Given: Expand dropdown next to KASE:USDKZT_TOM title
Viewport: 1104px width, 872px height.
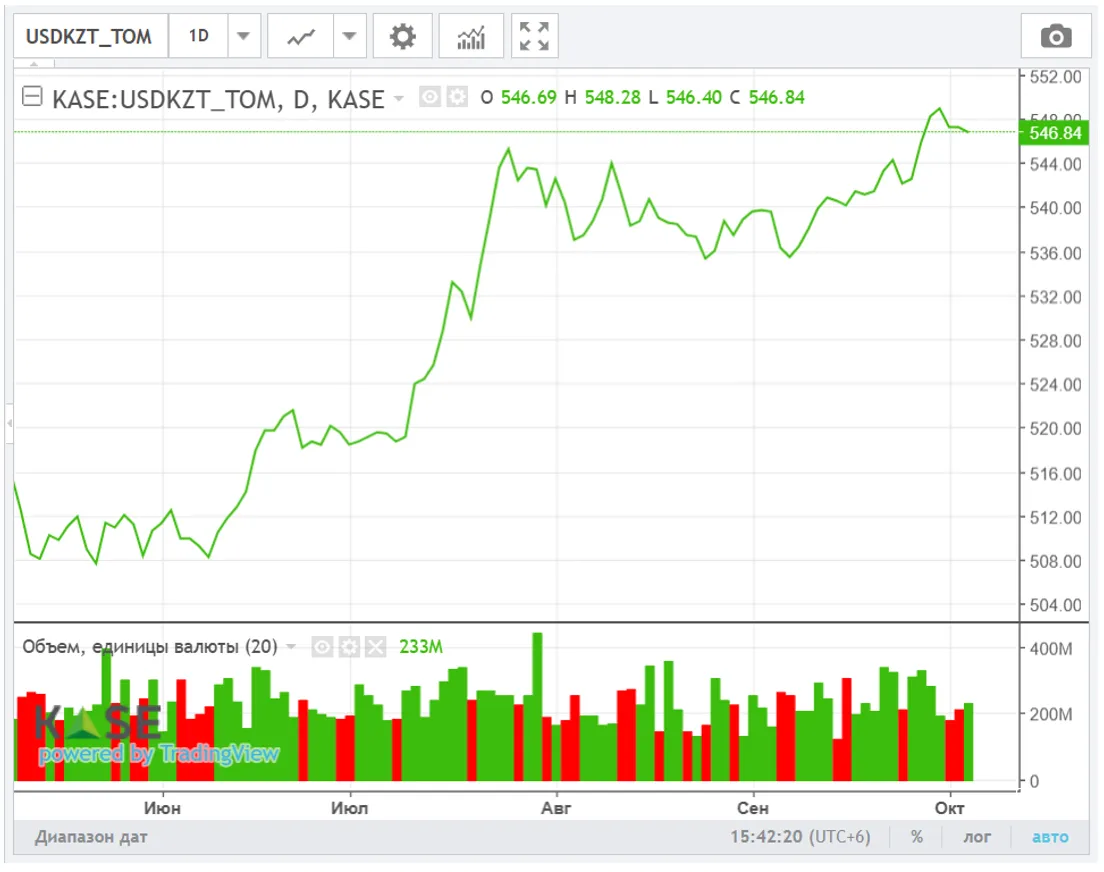Looking at the screenshot, I should pos(399,98).
